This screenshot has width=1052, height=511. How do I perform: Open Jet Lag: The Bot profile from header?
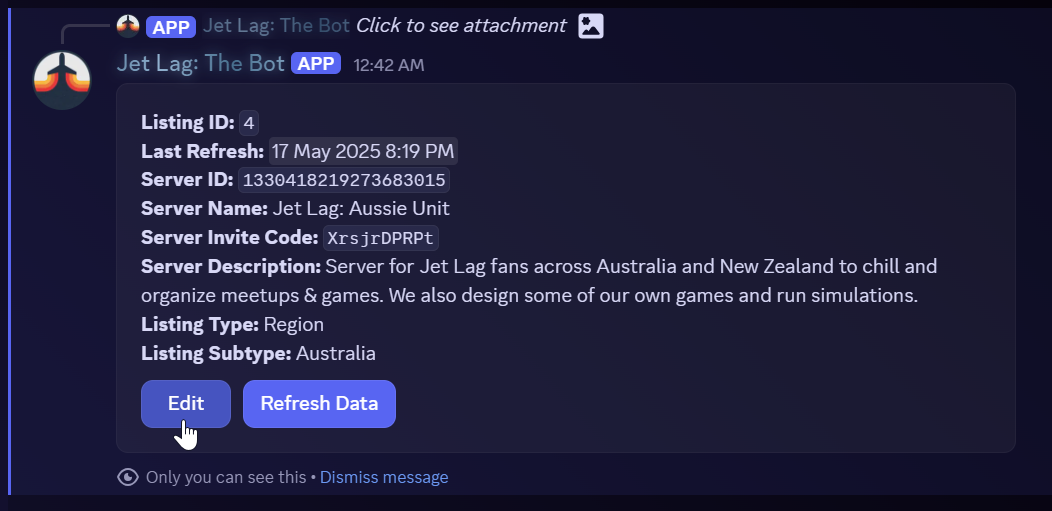tap(200, 64)
